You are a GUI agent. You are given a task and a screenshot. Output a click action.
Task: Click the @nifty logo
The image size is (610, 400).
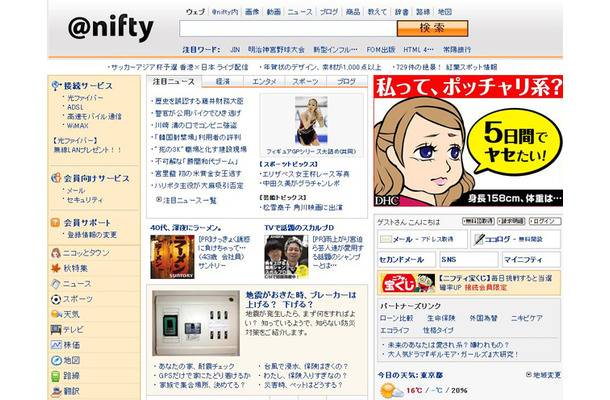point(111,28)
